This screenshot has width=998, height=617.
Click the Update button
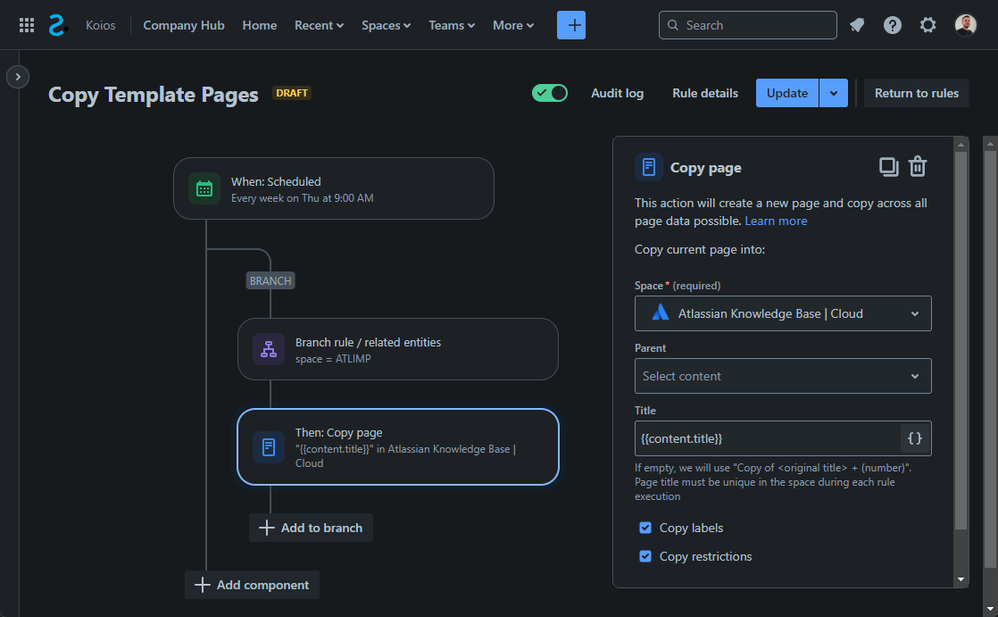(787, 93)
